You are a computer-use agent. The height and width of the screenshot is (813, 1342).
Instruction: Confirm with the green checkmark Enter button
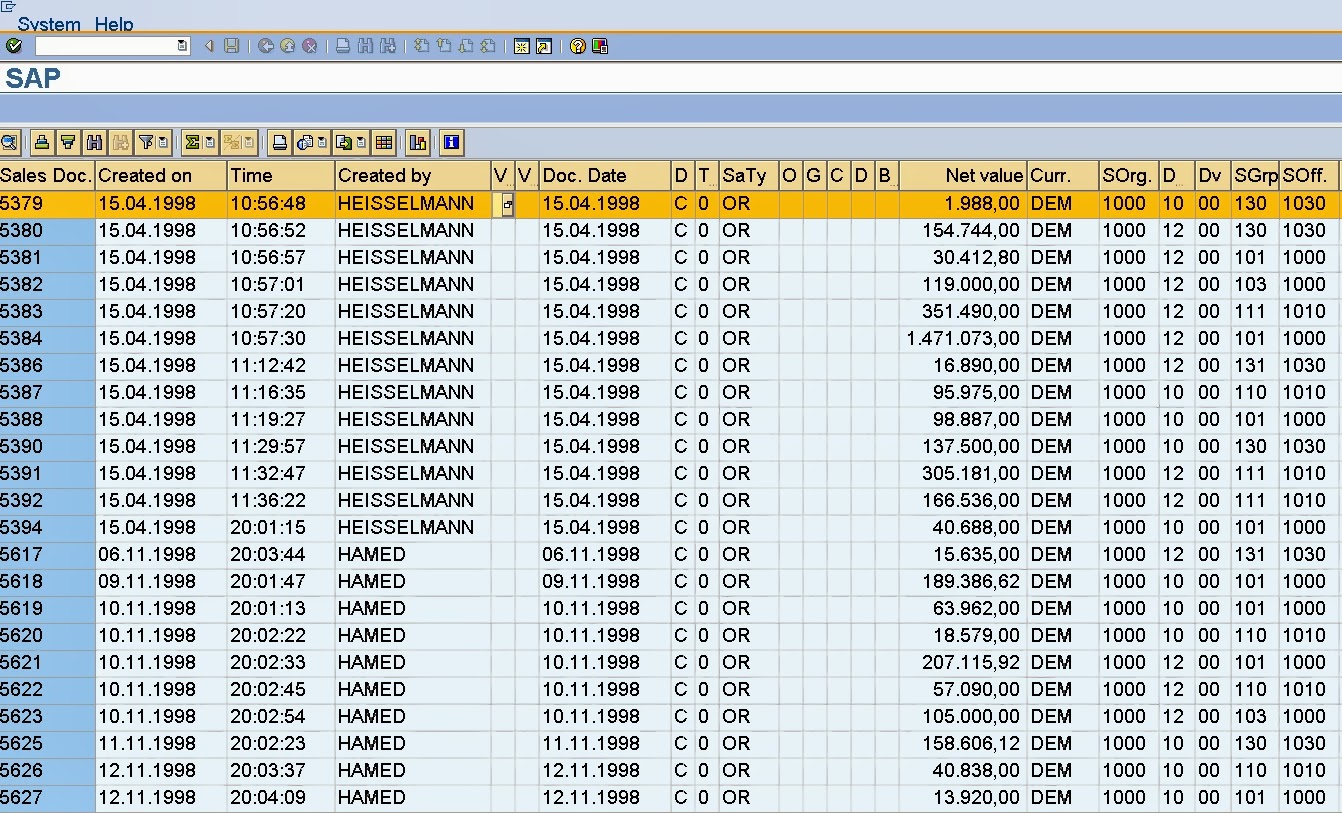pos(14,45)
